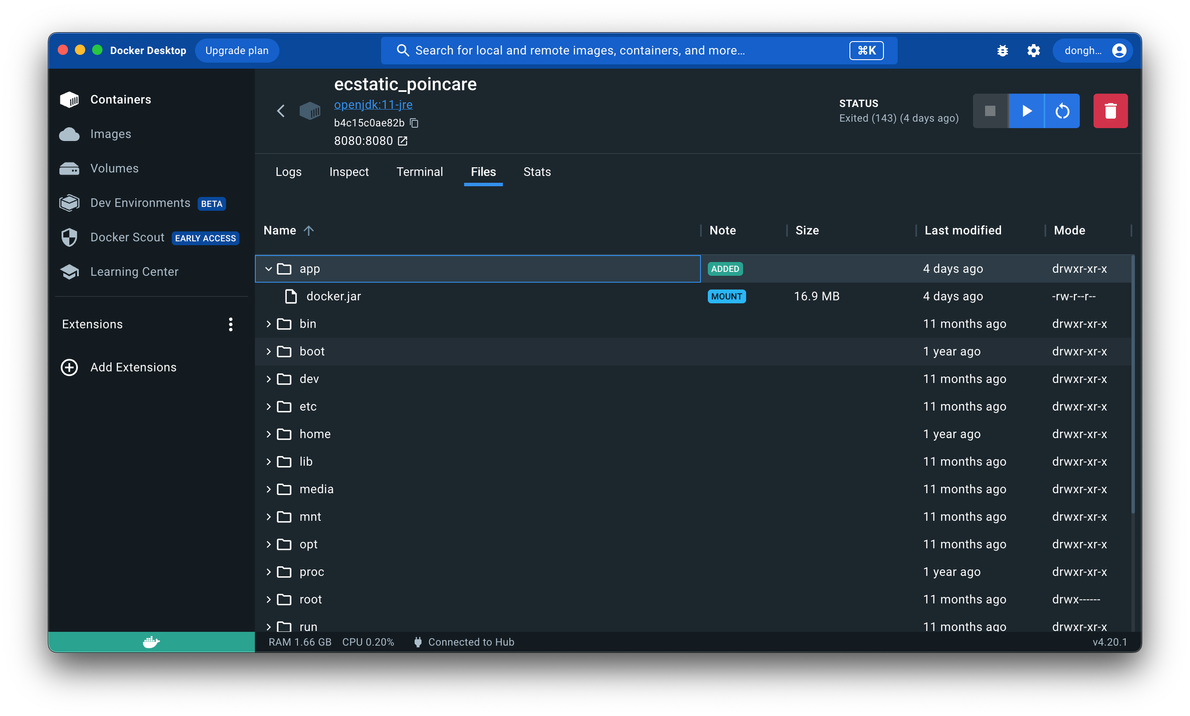Image resolution: width=1190 pixels, height=716 pixels.
Task: Select the Files tab
Action: point(483,172)
